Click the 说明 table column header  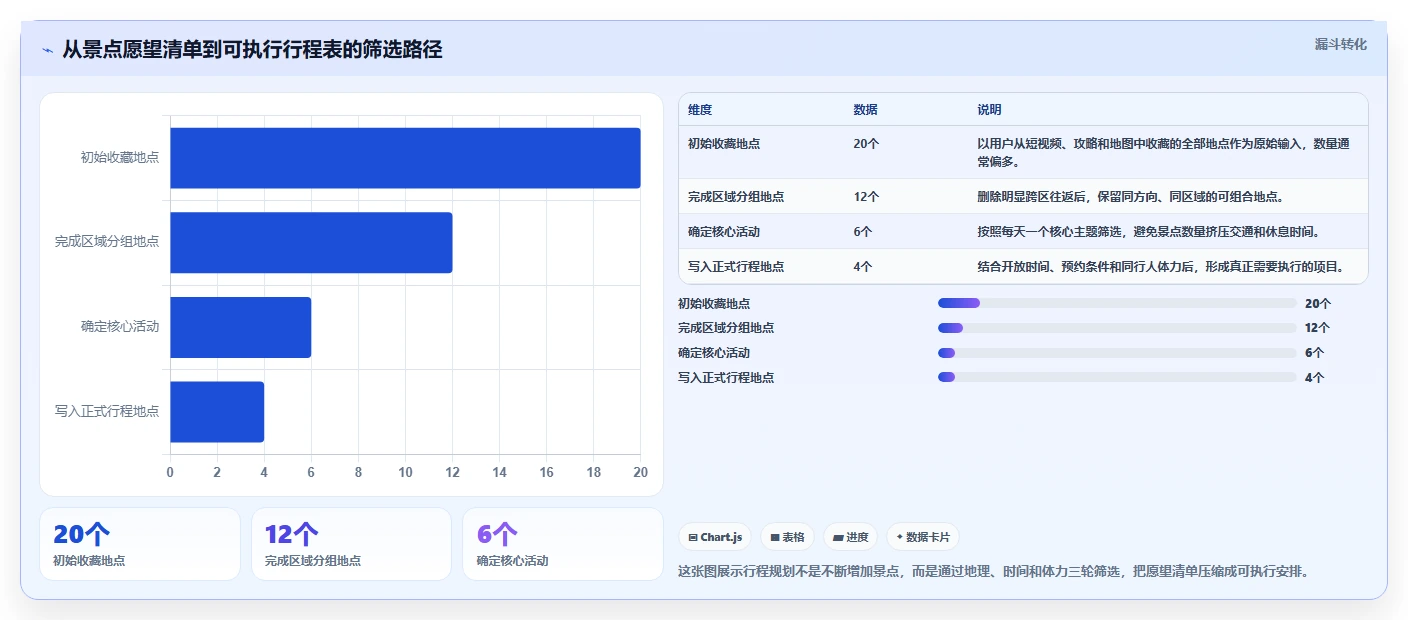(x=990, y=110)
